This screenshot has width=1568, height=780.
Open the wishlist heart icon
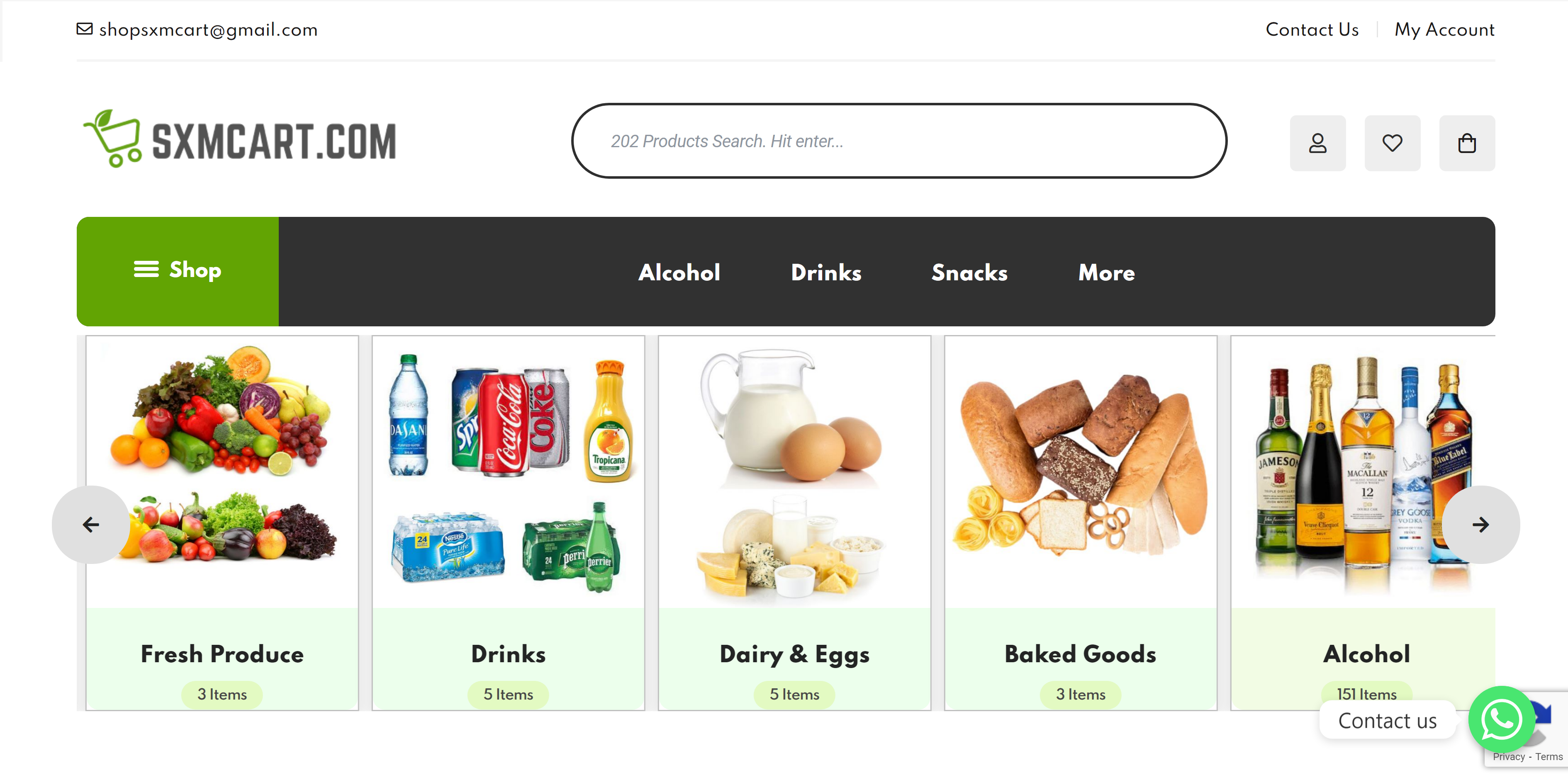coord(1392,143)
